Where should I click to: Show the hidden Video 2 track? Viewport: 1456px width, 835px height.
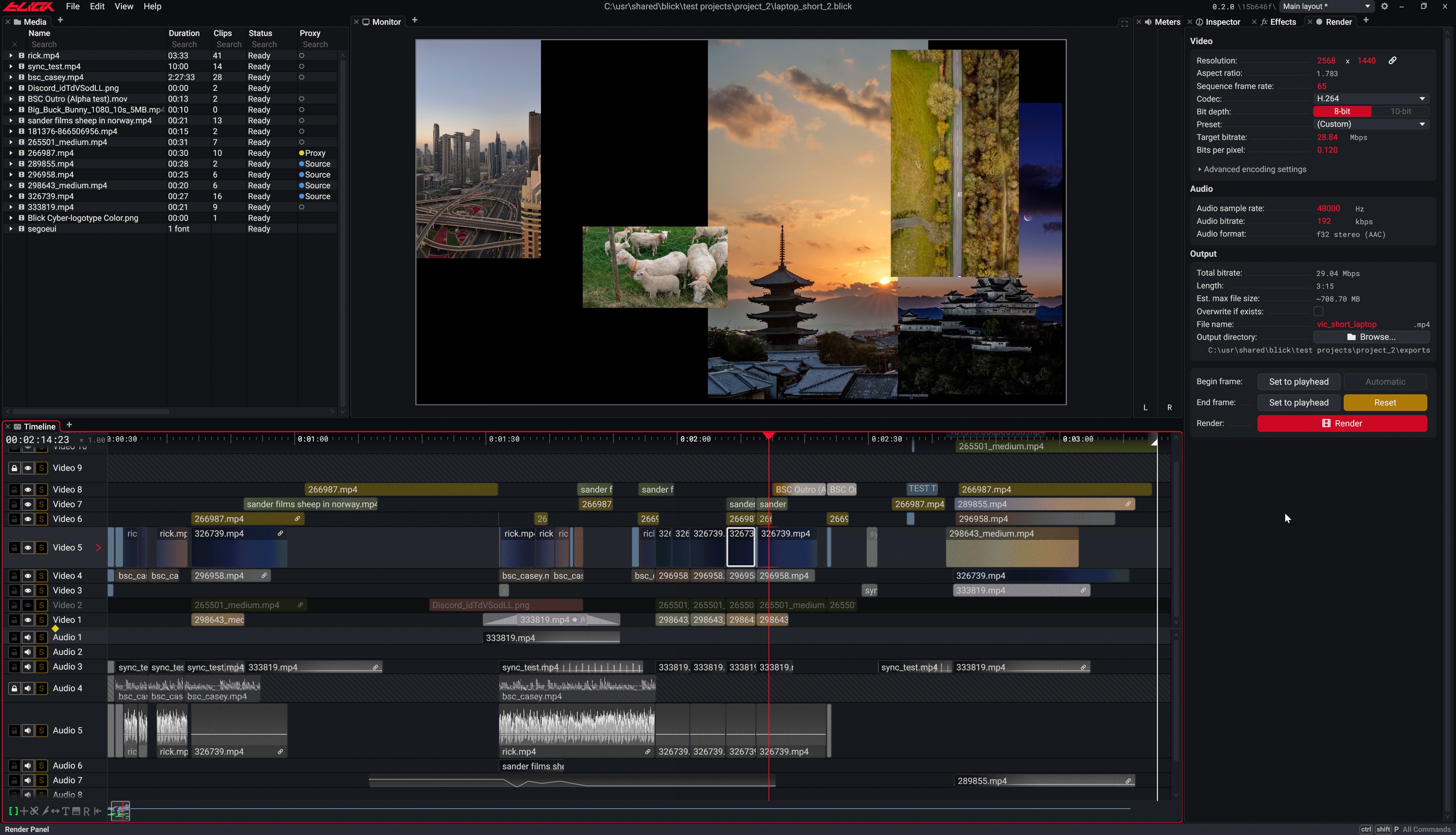tap(27, 605)
